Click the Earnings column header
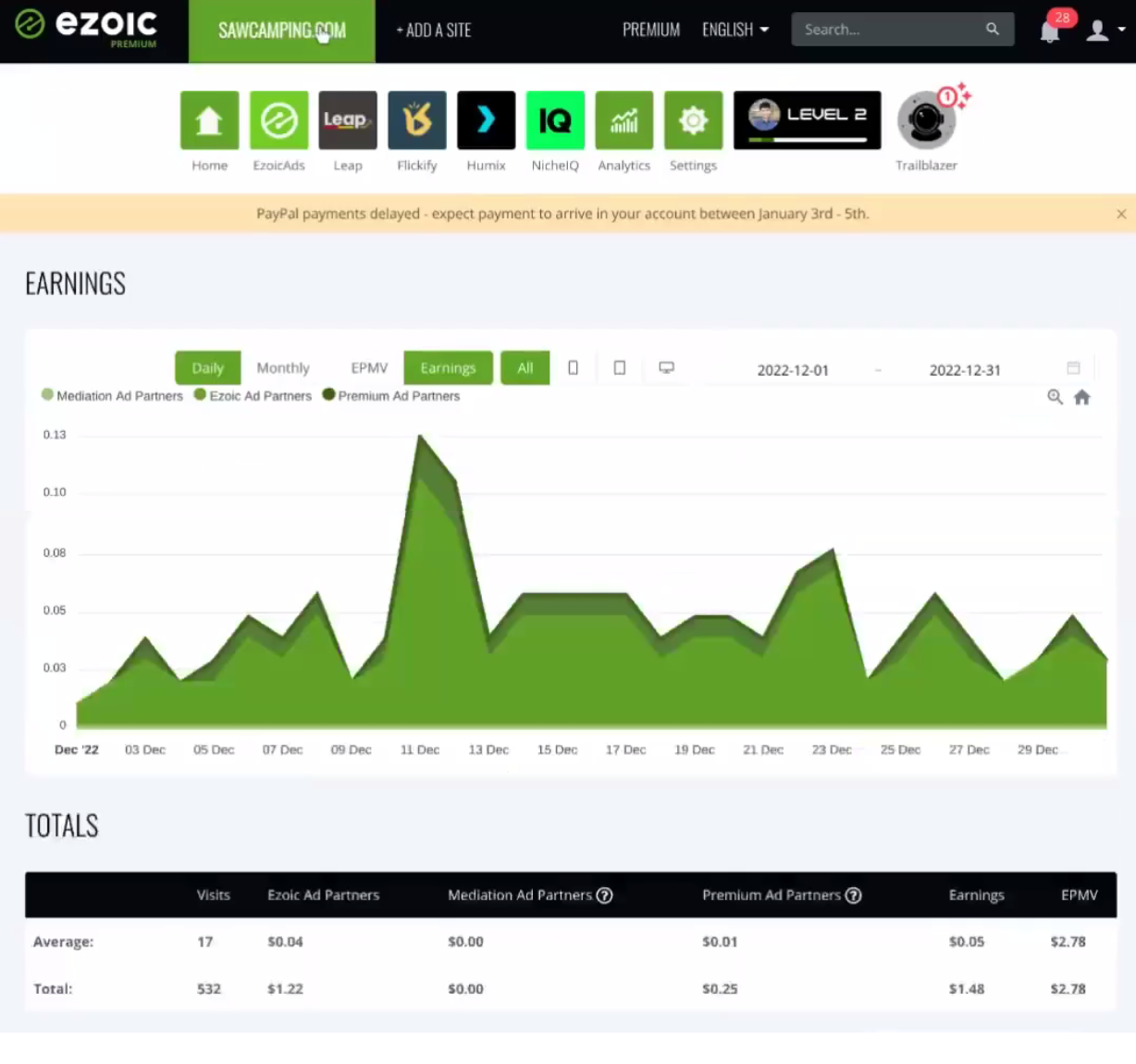 pos(976,895)
